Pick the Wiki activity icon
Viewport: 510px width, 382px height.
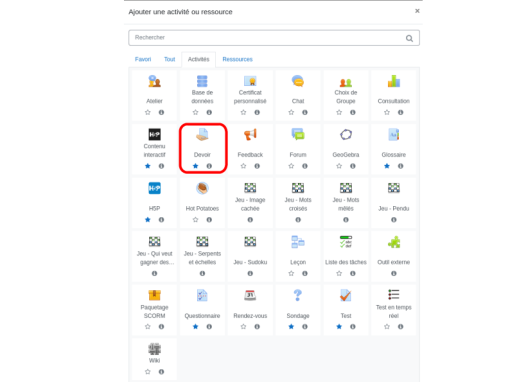(154, 349)
